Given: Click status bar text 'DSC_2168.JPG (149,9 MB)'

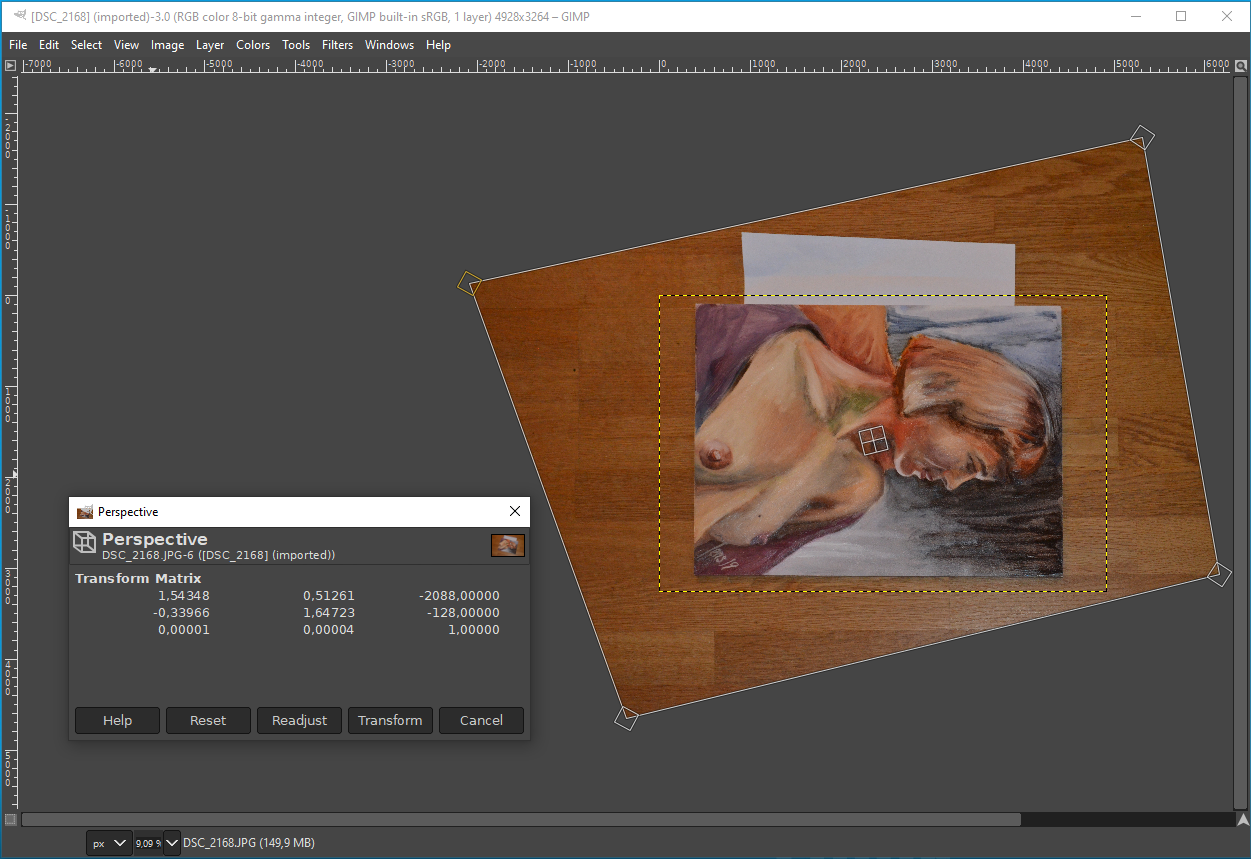Looking at the screenshot, I should coord(249,843).
